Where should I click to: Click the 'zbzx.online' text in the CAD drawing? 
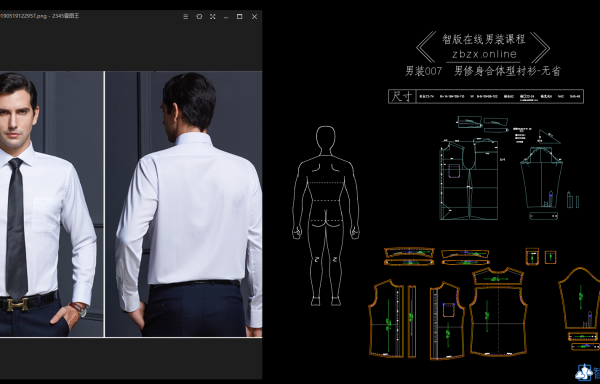tap(484, 54)
